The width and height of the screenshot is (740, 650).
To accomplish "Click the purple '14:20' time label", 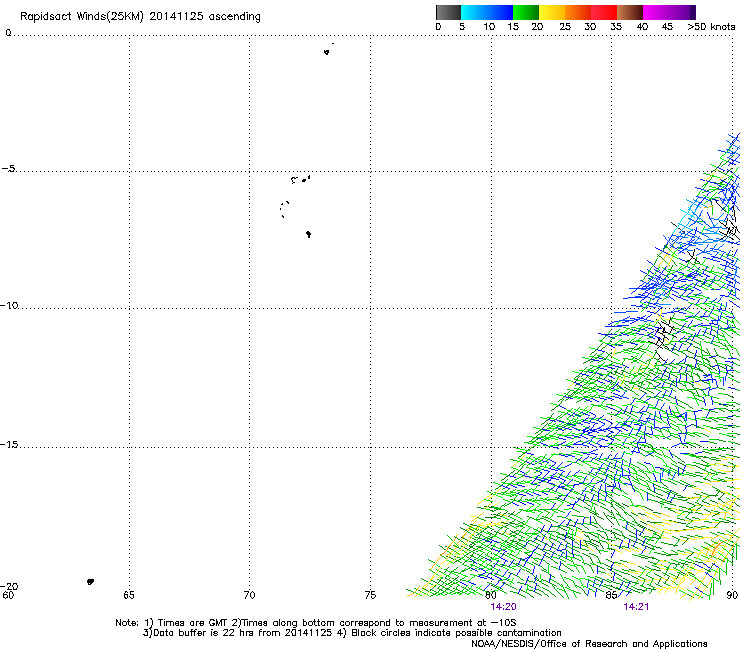I will pos(503,607).
